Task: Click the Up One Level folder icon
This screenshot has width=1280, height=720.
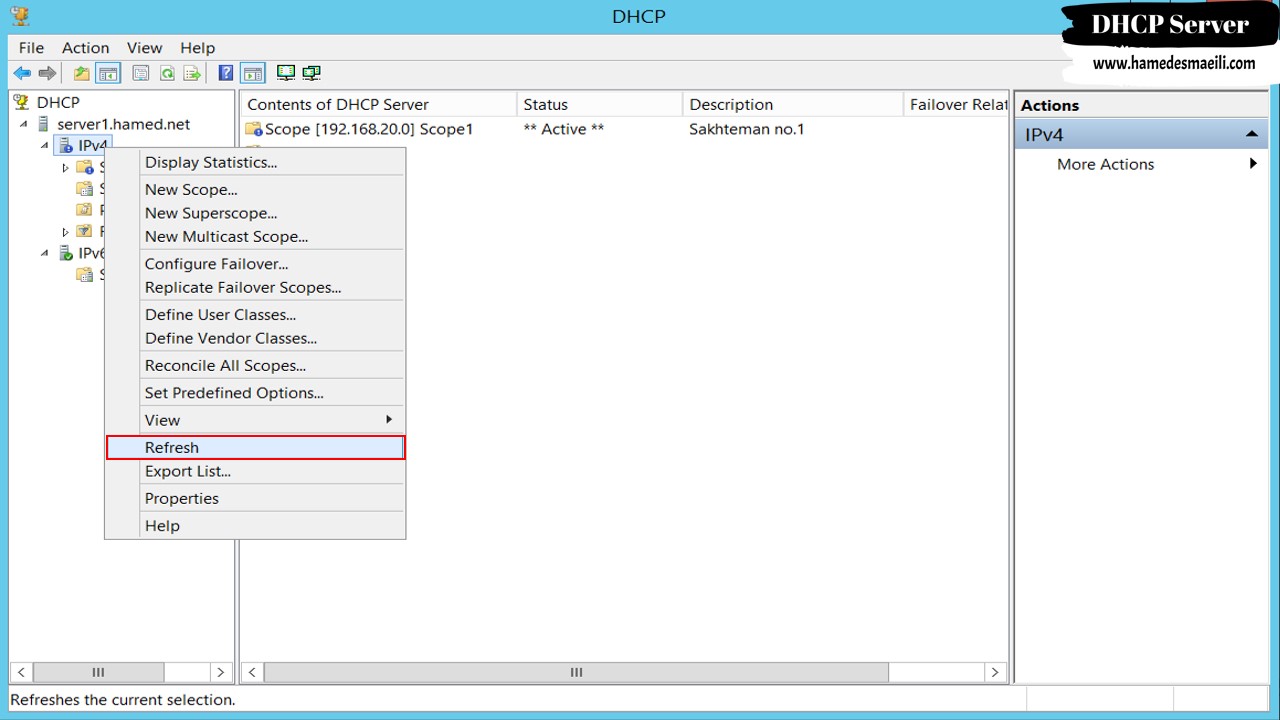Action: (x=82, y=73)
